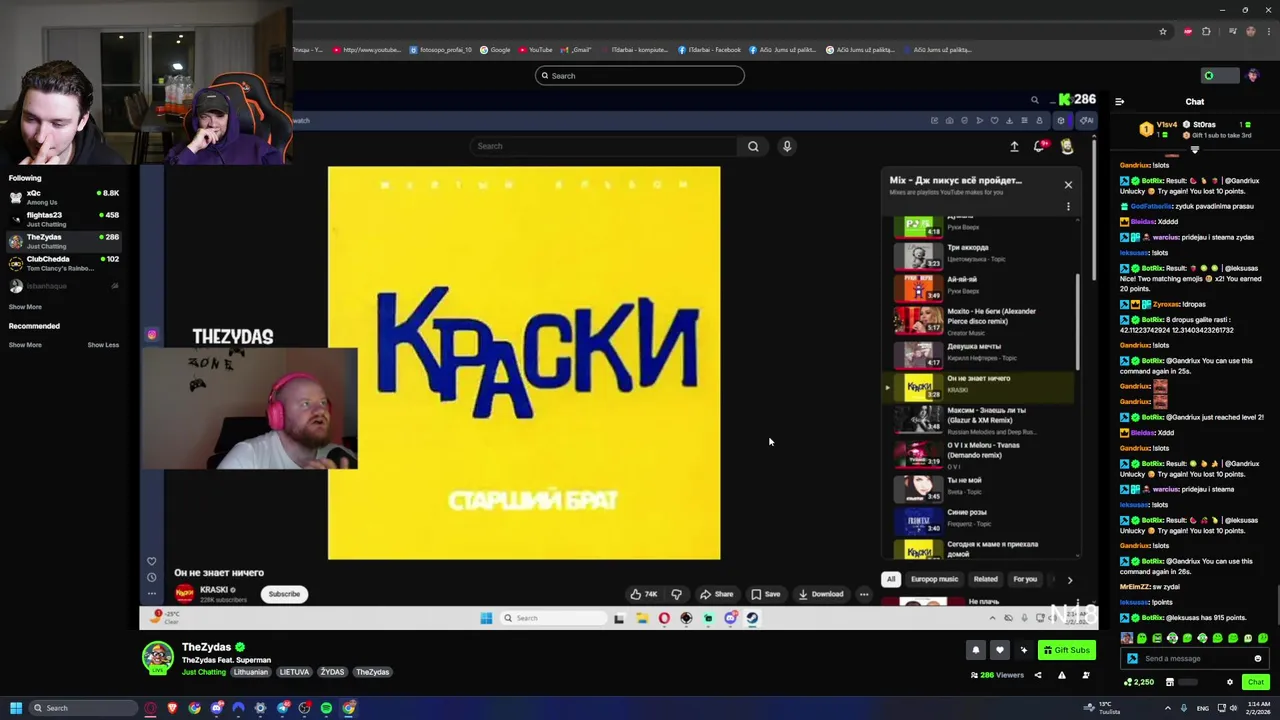This screenshot has width=1280, height=720.
Task: Click the Share button under the video
Action: tap(716, 594)
